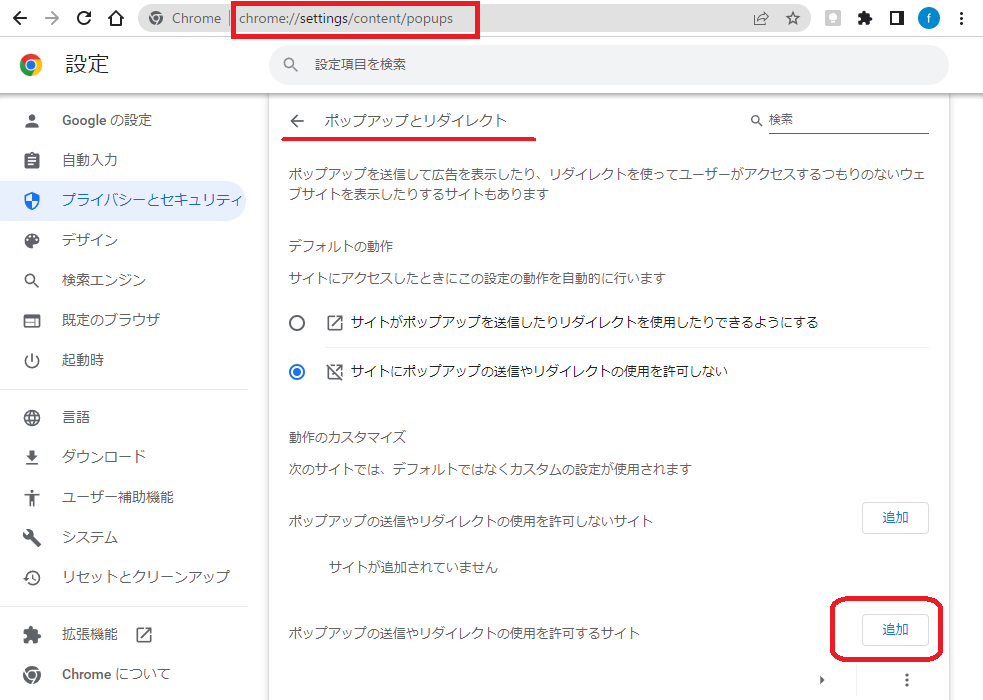983x700 pixels.
Task: Click the browser window icon beside 既定のブラウザ
Action: click(x=32, y=321)
